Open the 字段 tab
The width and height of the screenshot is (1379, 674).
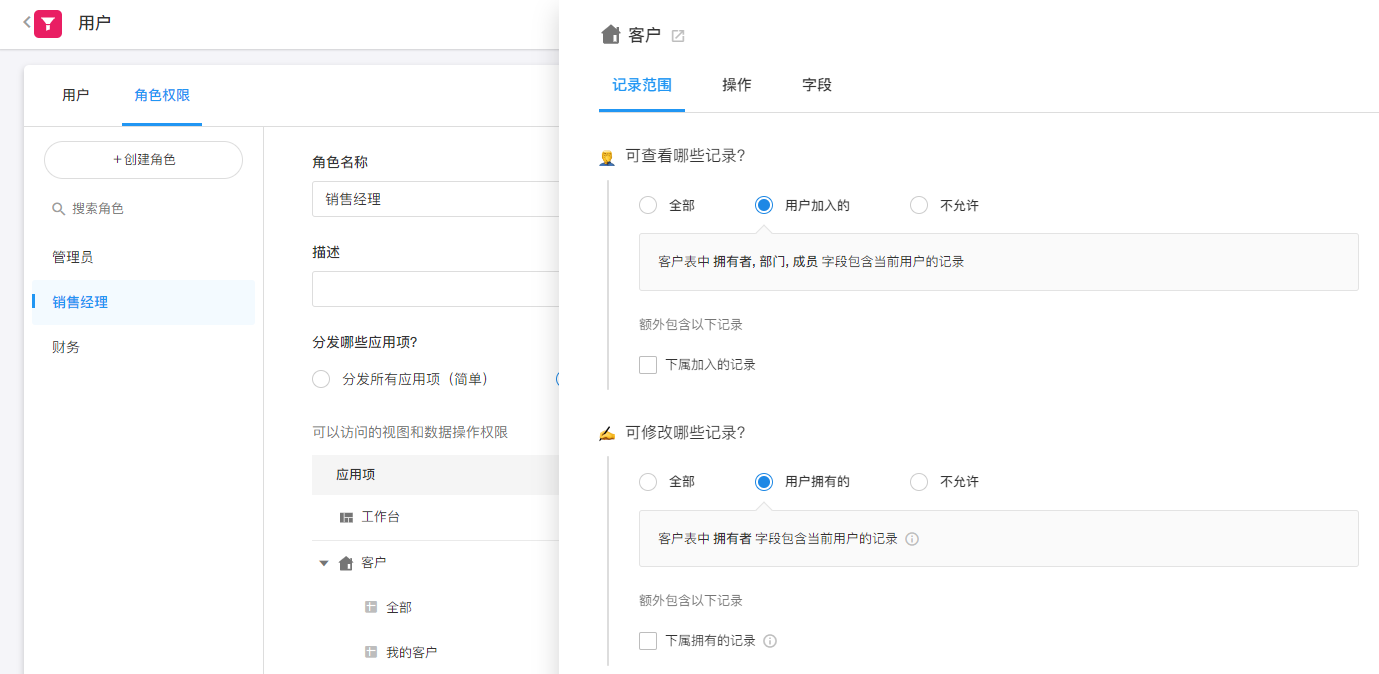tap(816, 85)
